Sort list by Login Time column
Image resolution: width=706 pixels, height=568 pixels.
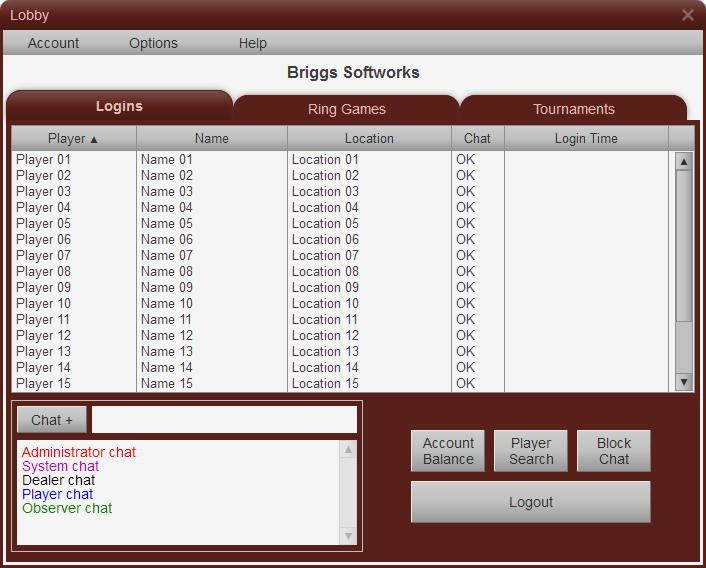click(586, 139)
